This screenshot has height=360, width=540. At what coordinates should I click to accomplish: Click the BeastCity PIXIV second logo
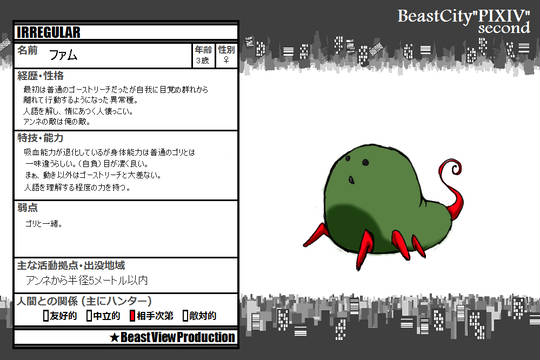464,21
